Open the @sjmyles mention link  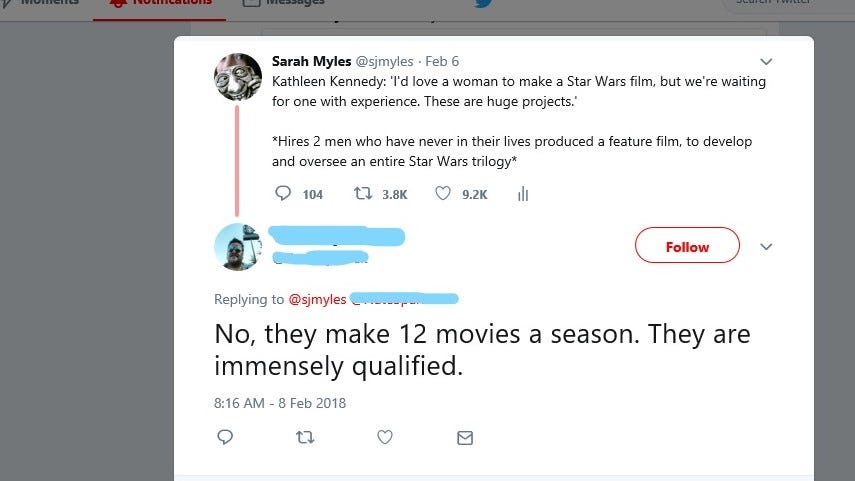[x=317, y=299]
